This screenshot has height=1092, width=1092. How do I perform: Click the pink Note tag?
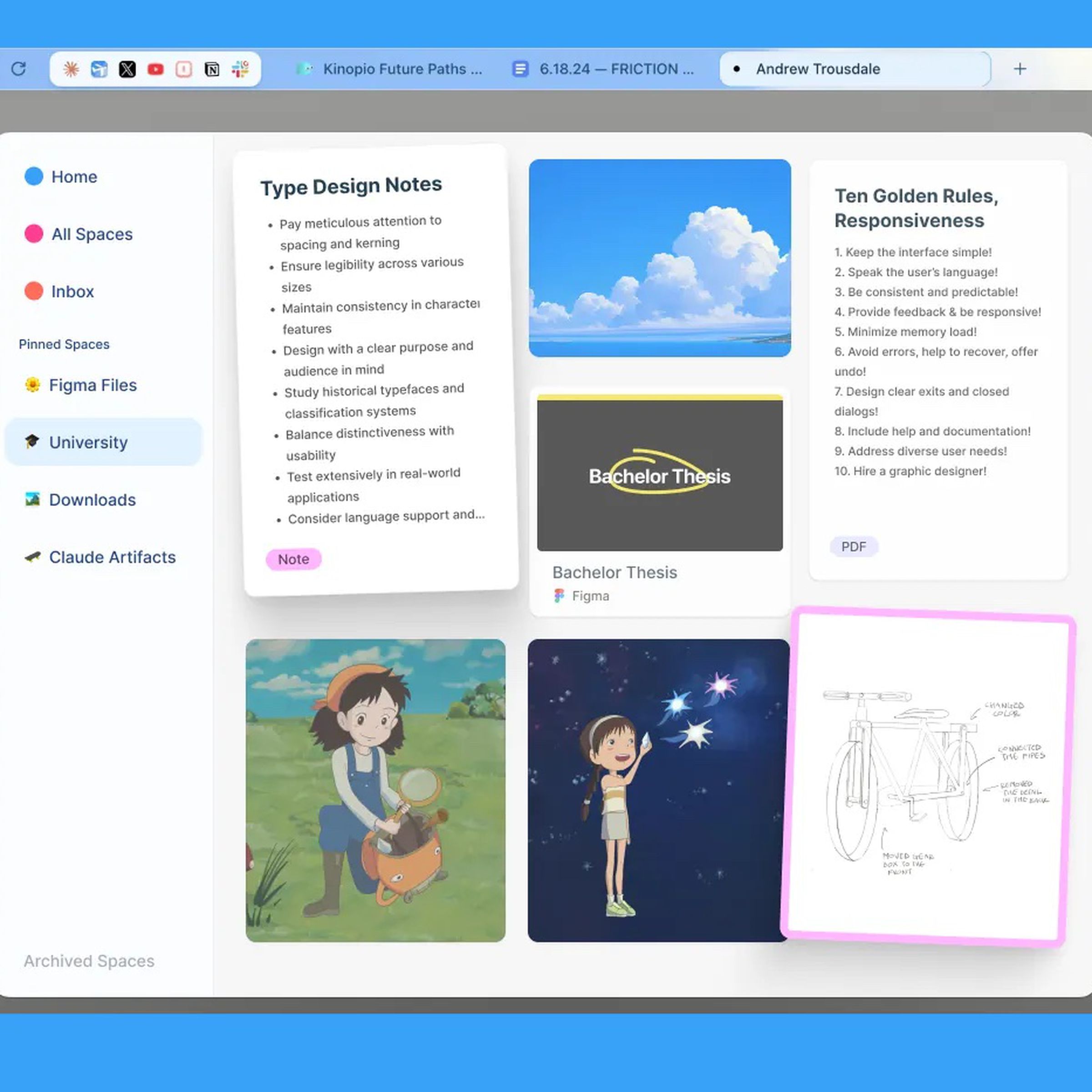(293, 559)
